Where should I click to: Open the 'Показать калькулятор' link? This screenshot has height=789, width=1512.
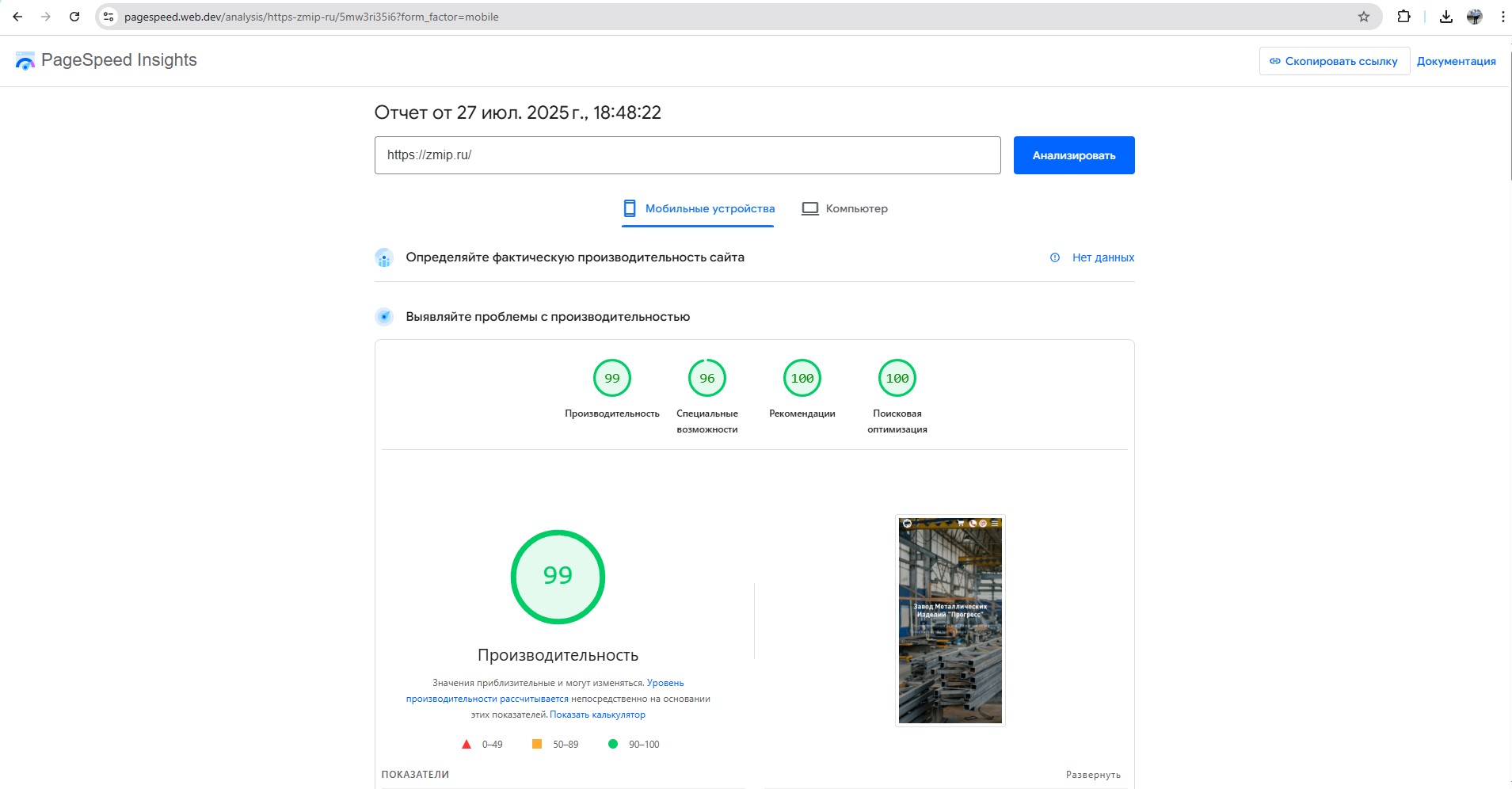tap(597, 715)
